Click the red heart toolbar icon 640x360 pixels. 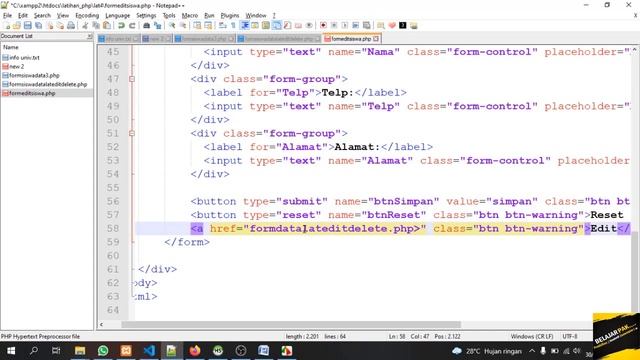[x=392, y=25]
